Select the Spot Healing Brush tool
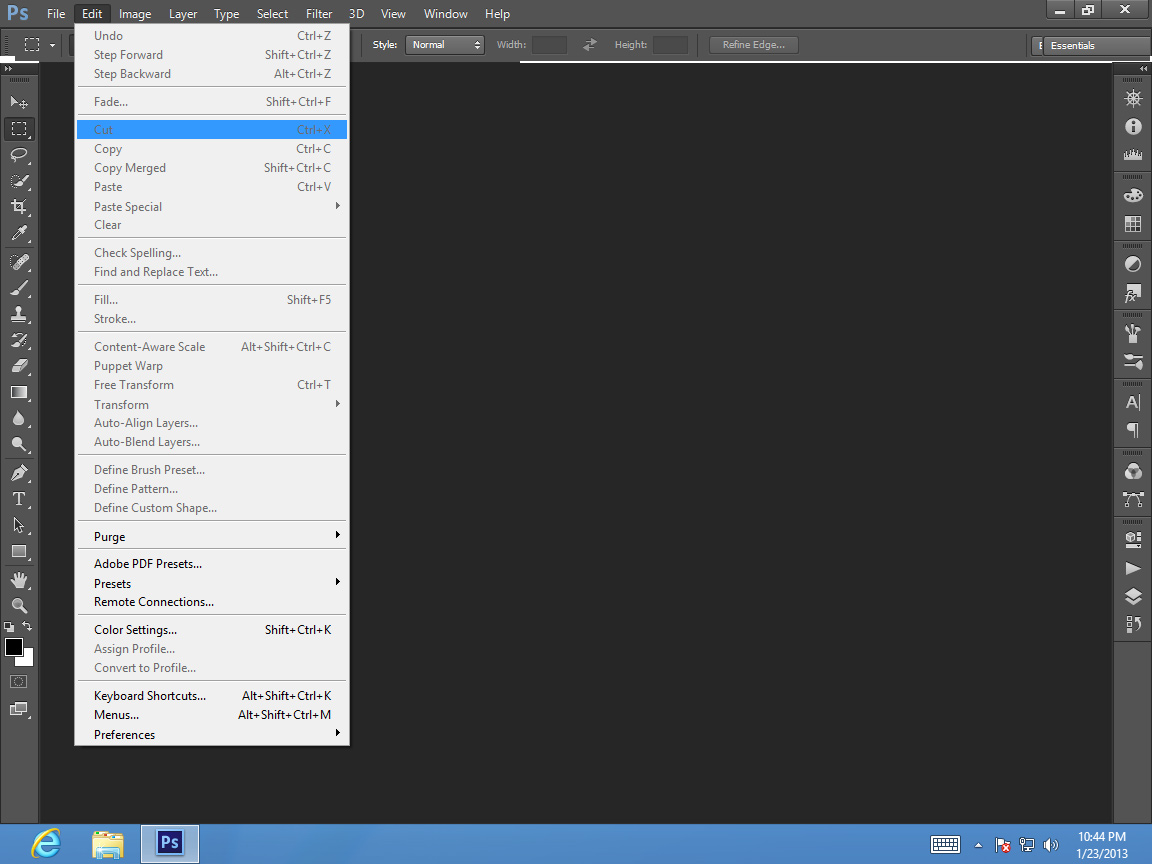Viewport: 1152px width, 864px height. pyautogui.click(x=19, y=262)
